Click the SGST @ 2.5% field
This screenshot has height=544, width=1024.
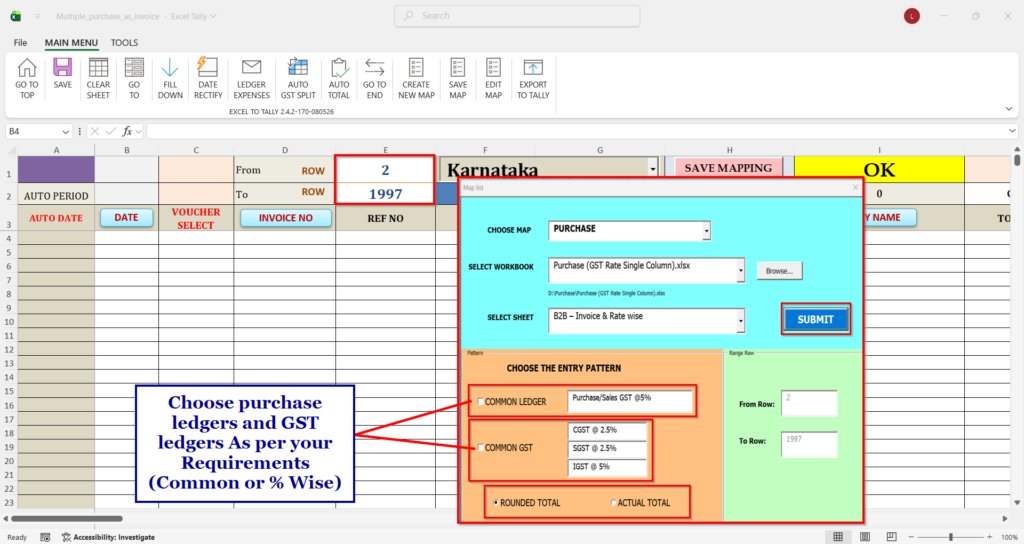(x=607, y=449)
